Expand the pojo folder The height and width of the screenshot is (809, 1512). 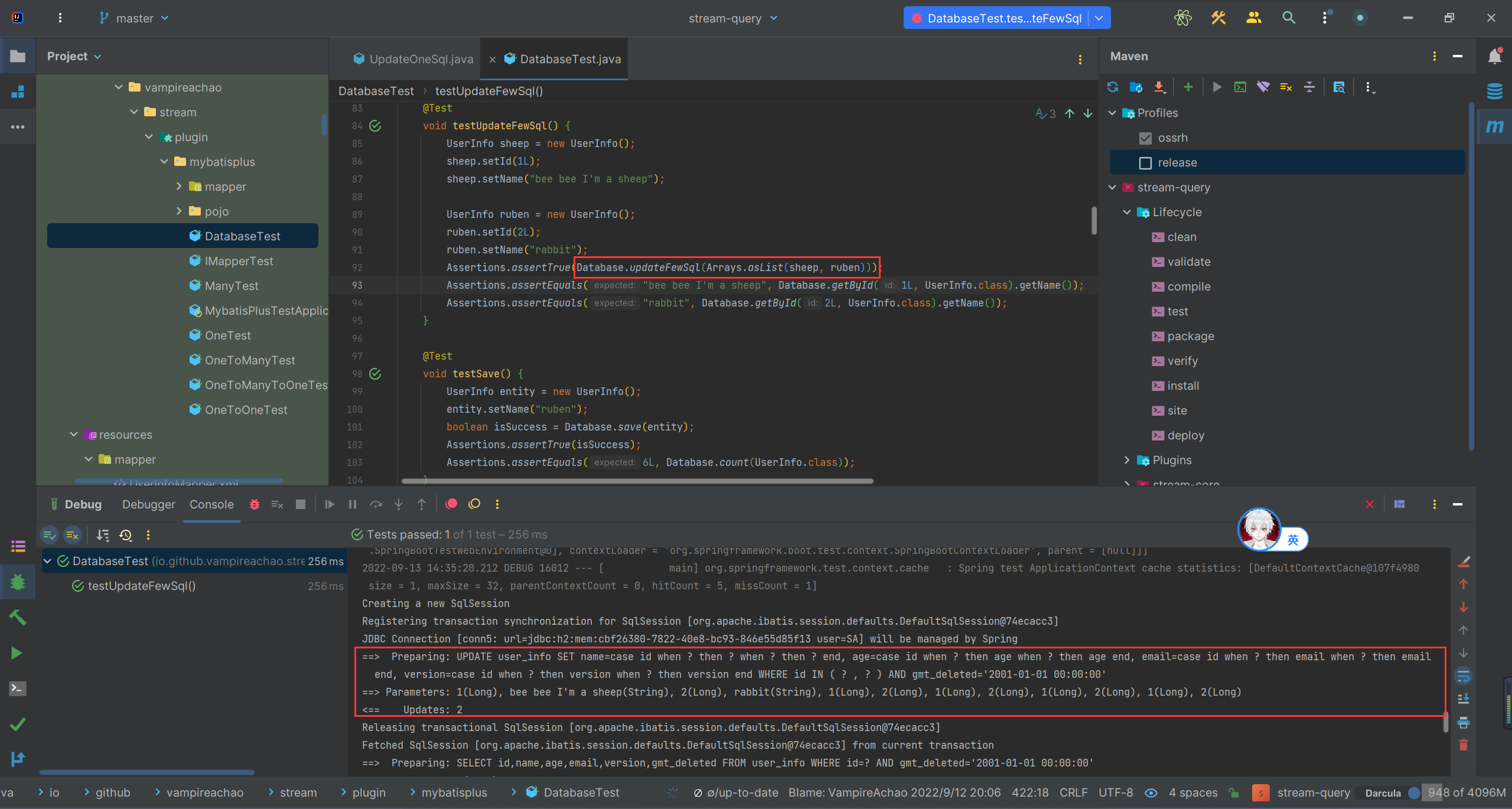[179, 211]
